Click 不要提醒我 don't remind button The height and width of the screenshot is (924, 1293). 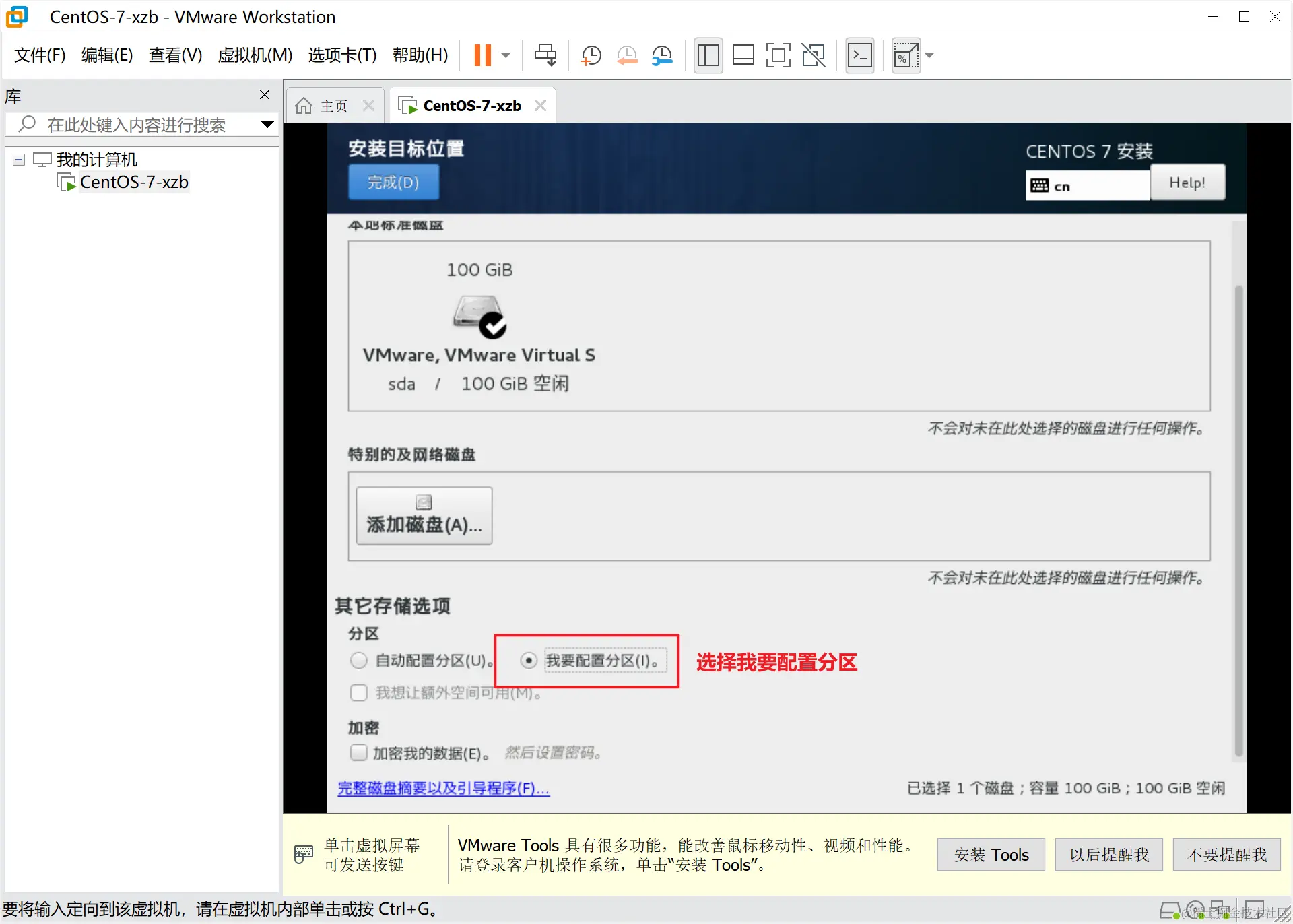pos(1227,855)
